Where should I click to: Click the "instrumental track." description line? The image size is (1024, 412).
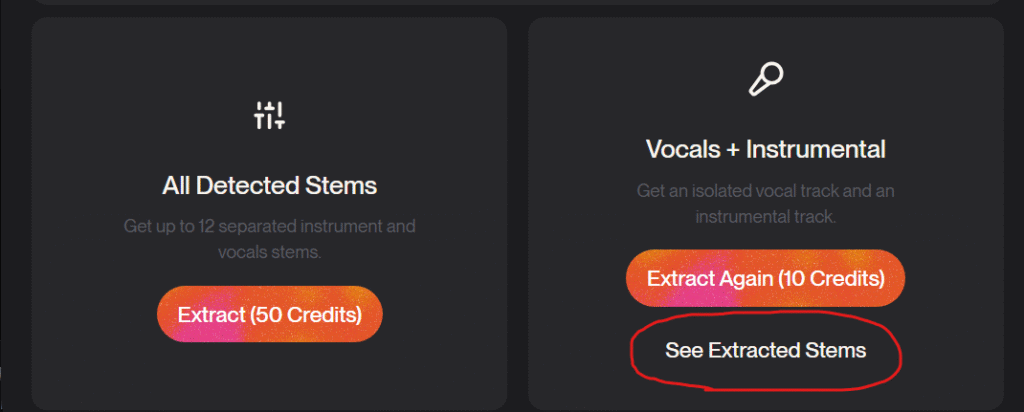click(765, 215)
